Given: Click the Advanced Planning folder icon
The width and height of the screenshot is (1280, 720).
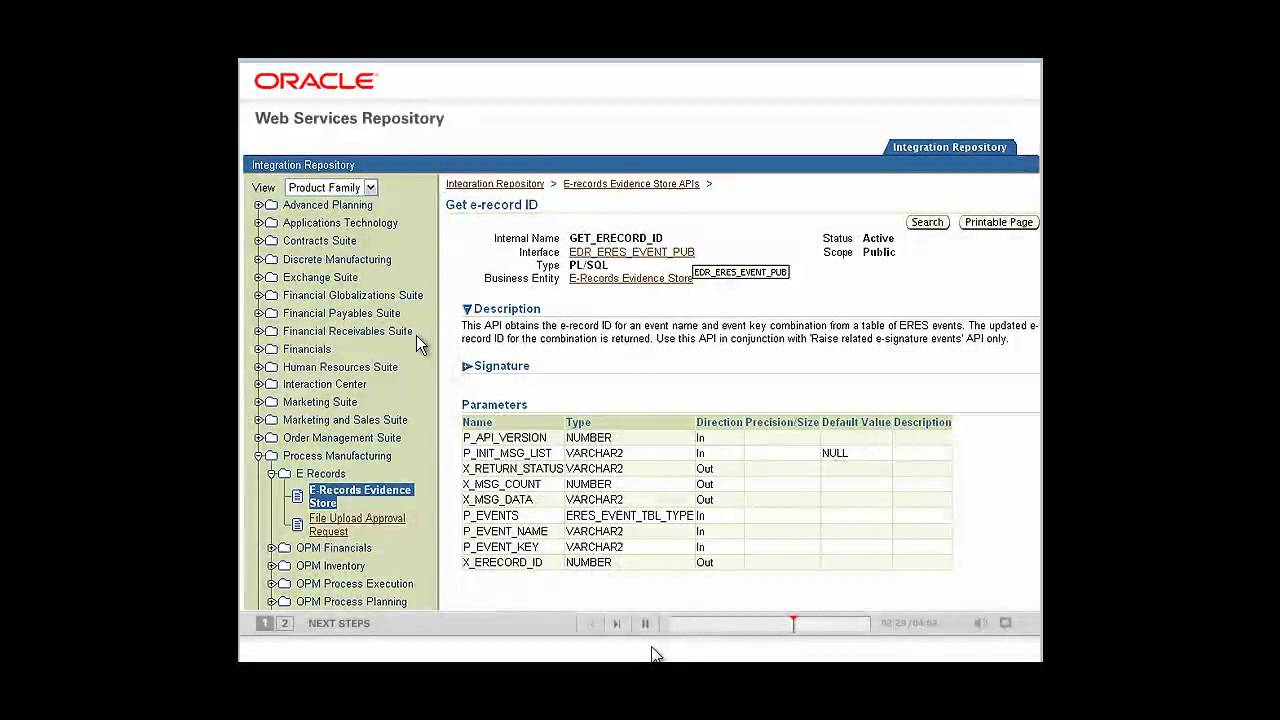Looking at the screenshot, I should (x=271, y=205).
